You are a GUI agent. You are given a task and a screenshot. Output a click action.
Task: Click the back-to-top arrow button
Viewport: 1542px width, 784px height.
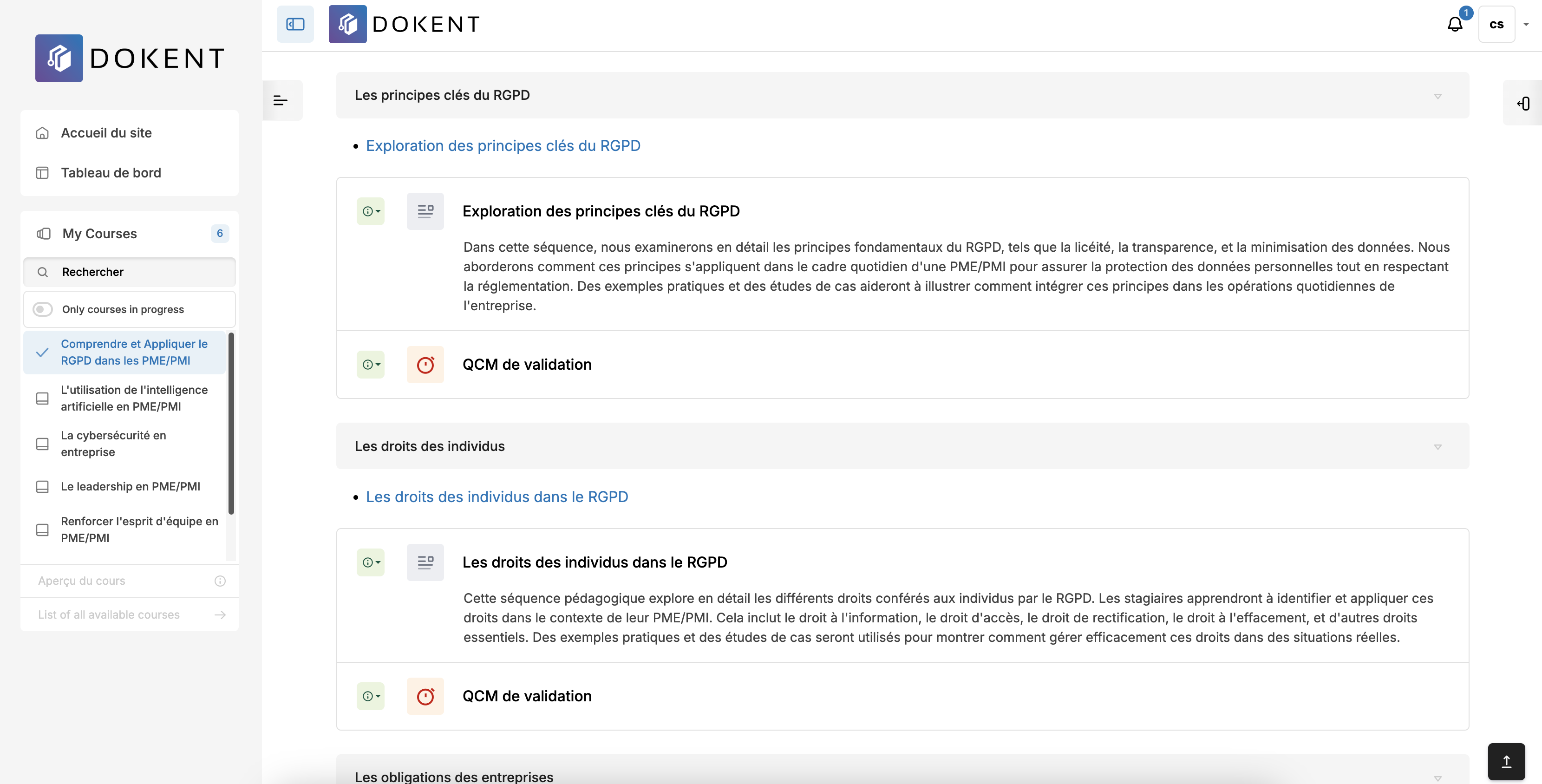pos(1506,761)
